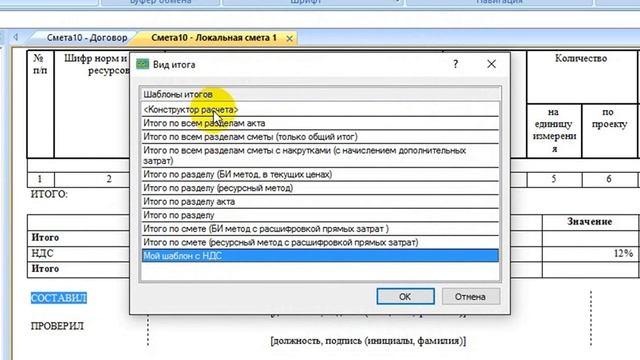640x360 pixels.
Task: Click the 'на единицу измерения' column header
Action: pos(554,130)
